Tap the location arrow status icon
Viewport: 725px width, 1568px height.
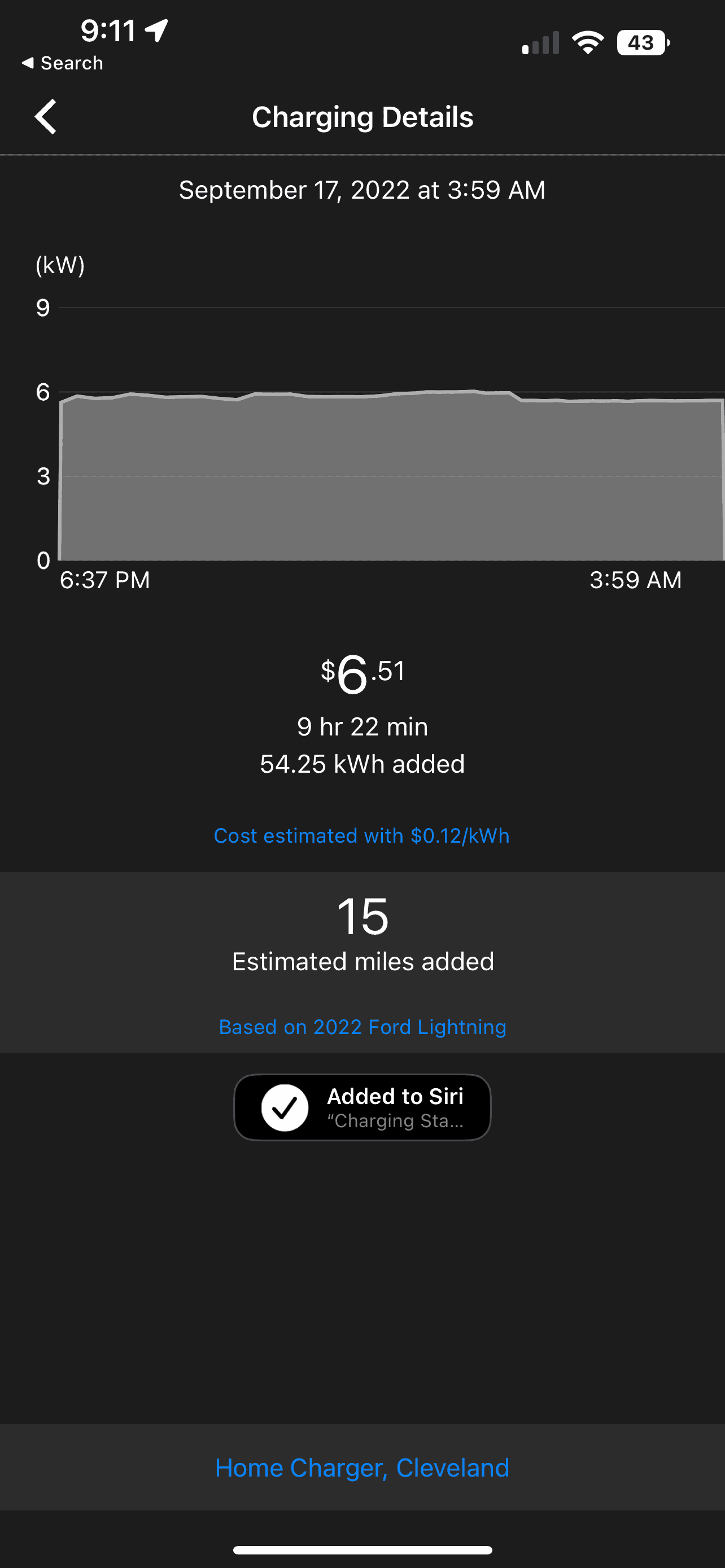click(157, 30)
